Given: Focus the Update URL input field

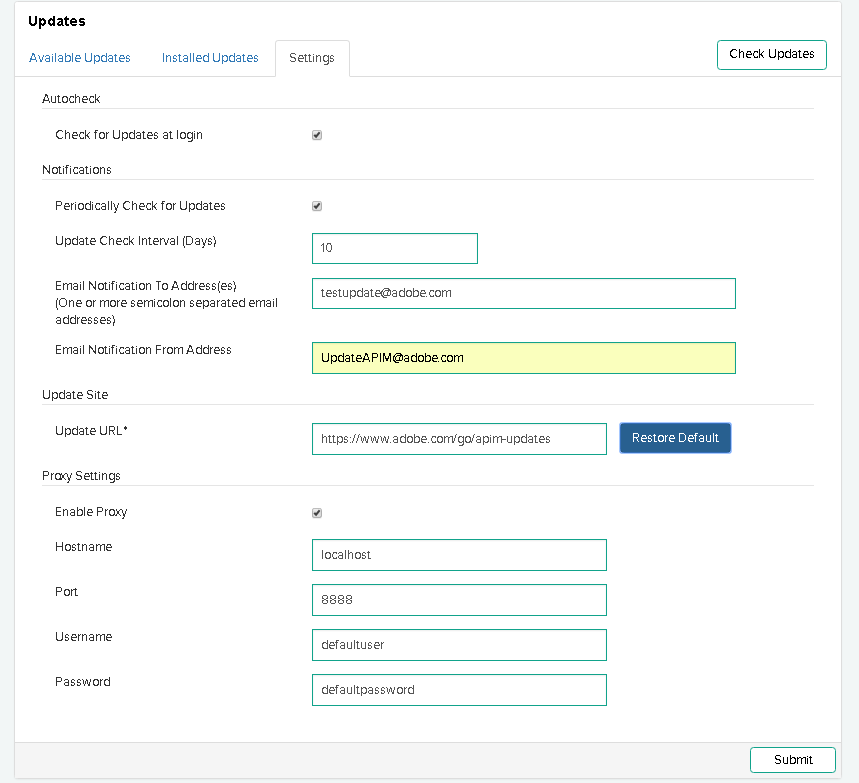Looking at the screenshot, I should (459, 438).
